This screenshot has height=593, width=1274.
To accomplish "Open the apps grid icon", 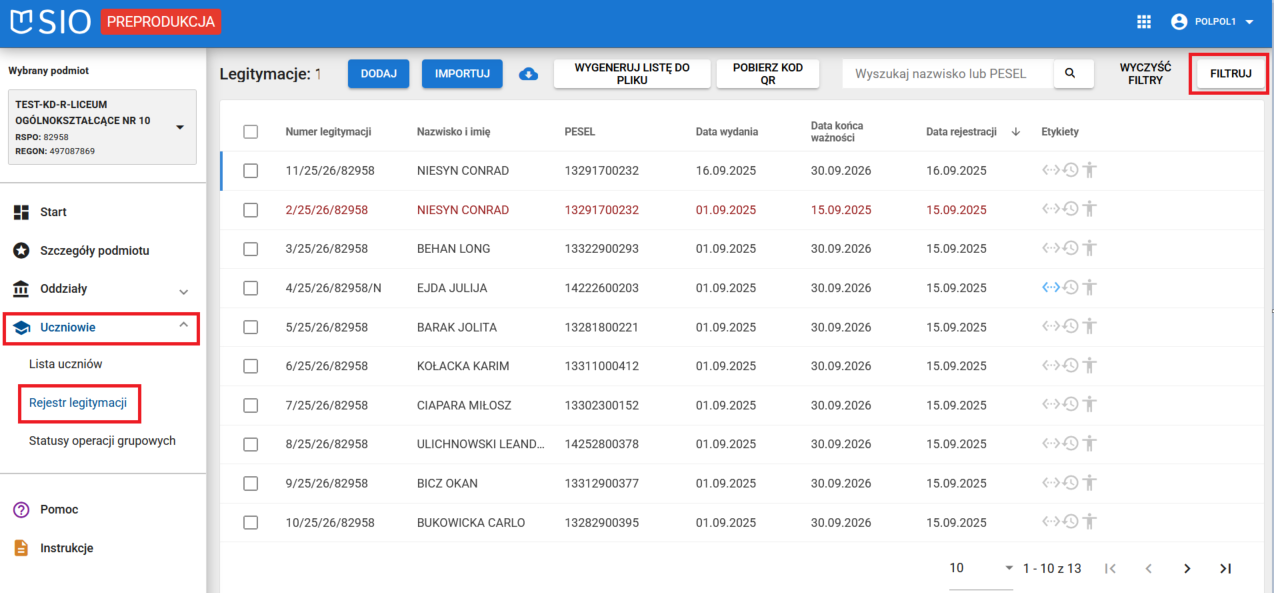I will click(x=1144, y=21).
